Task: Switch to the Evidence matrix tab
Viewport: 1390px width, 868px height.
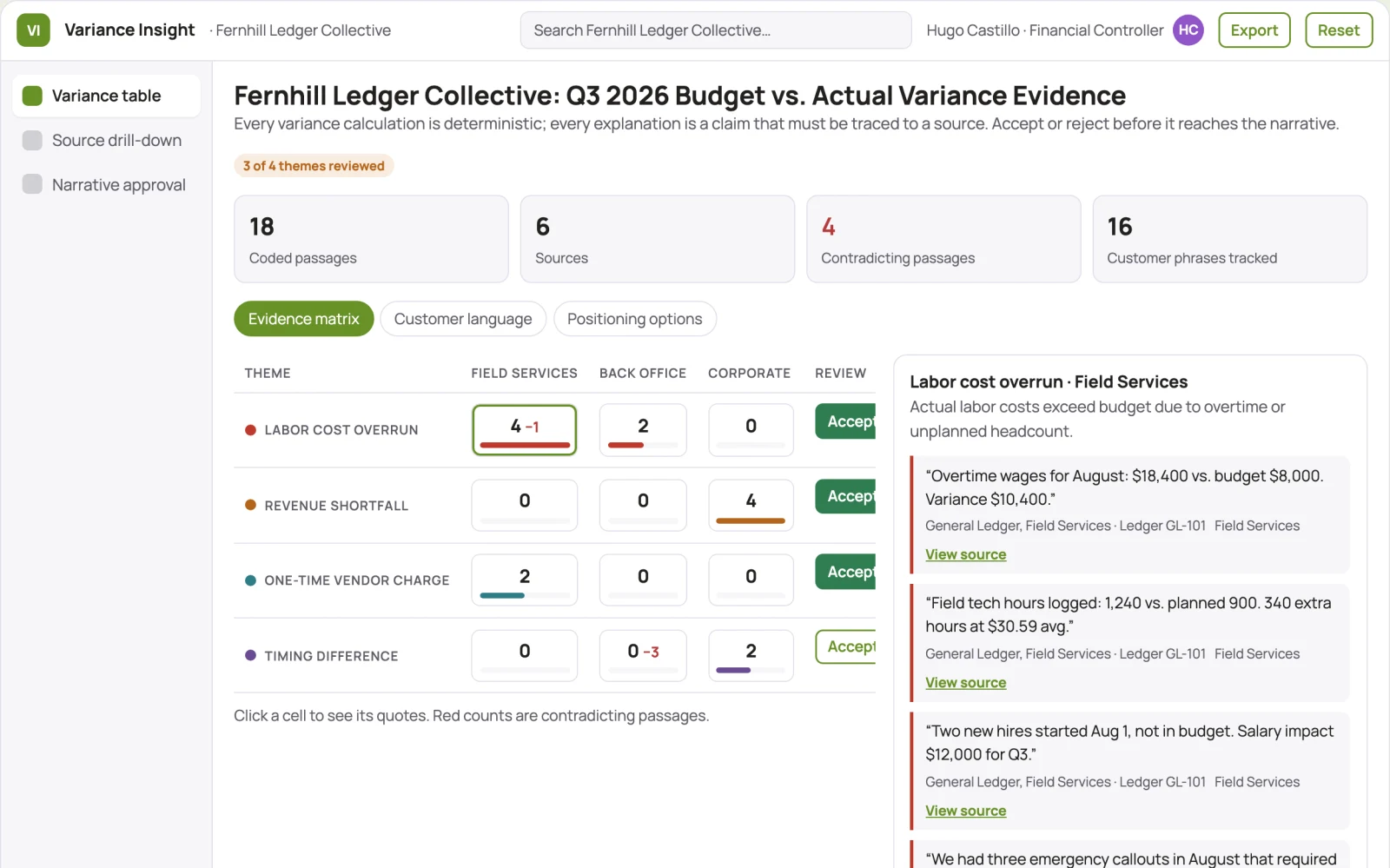Action: pos(303,319)
